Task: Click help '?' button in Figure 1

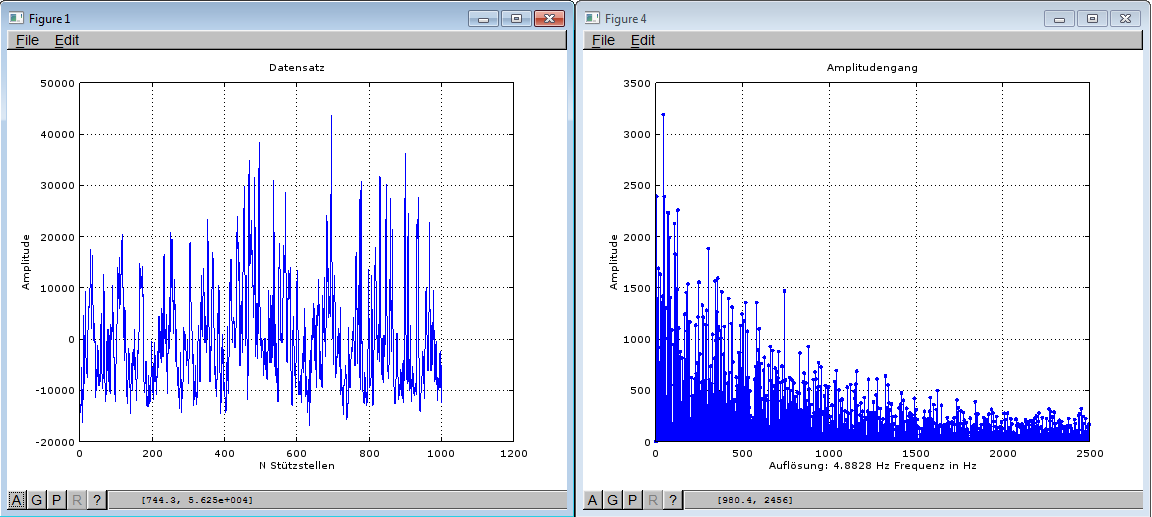Action: click(x=97, y=500)
